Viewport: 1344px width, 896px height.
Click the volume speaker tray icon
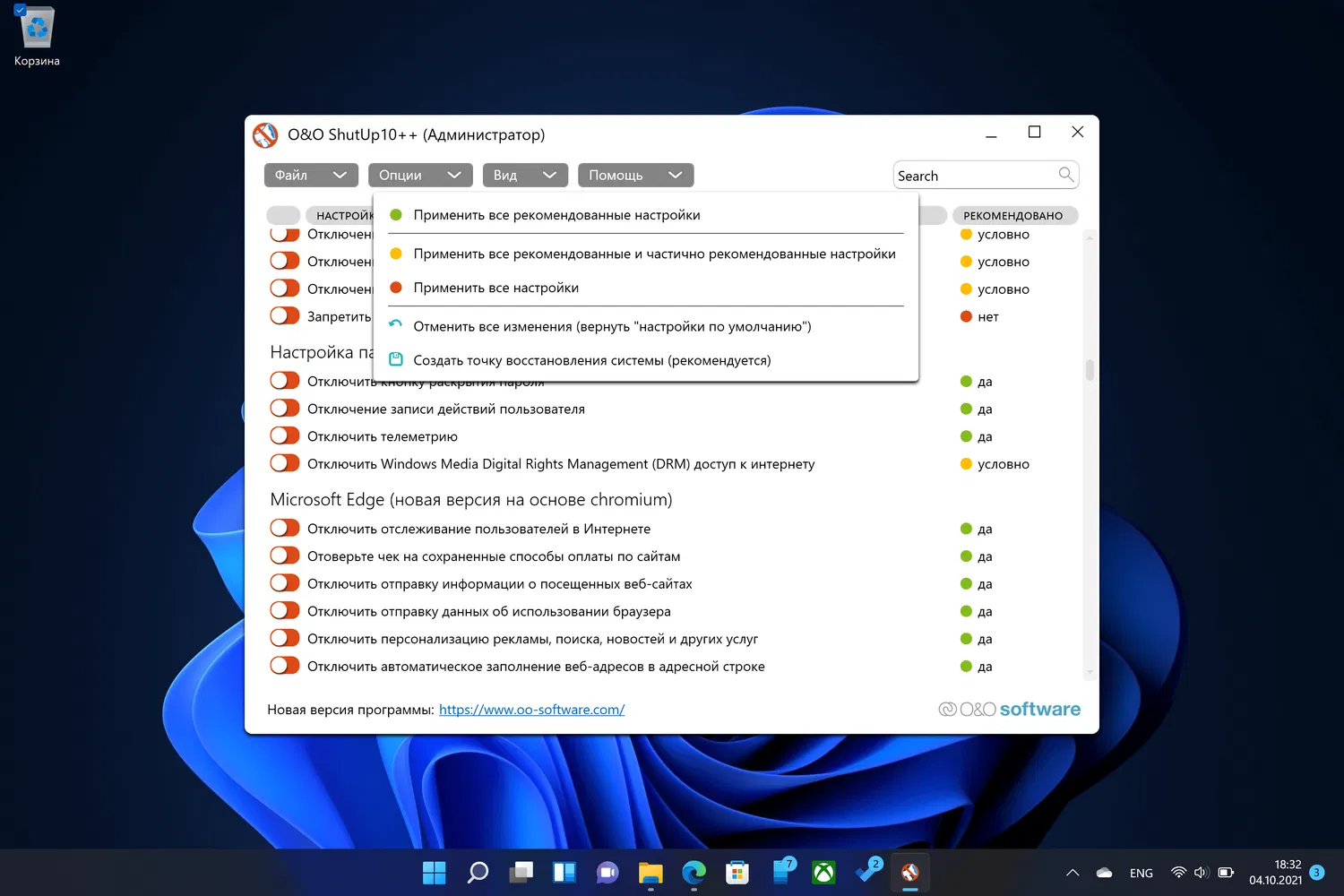point(1202,873)
